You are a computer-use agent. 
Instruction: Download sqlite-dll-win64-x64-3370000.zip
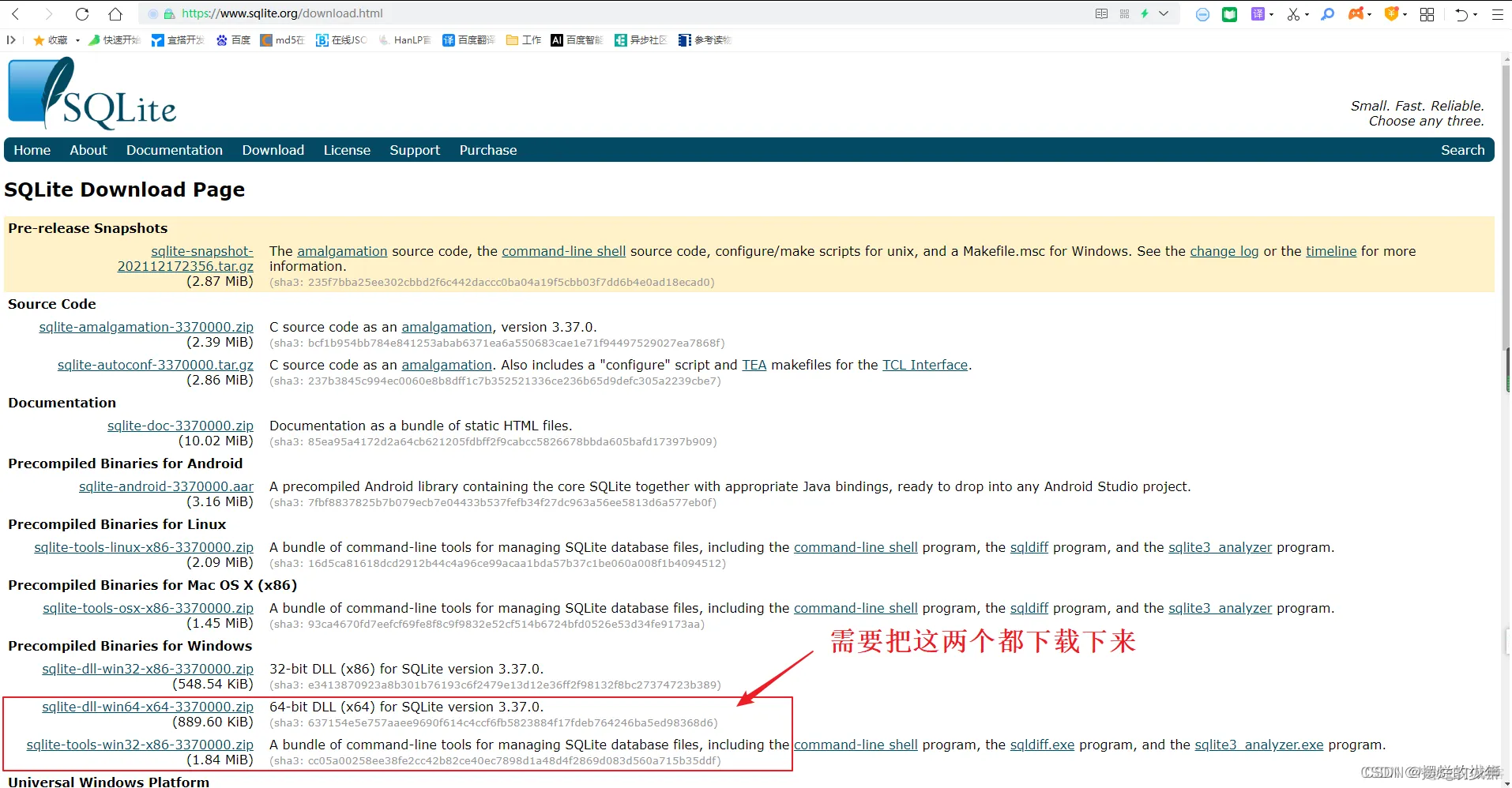[148, 707]
